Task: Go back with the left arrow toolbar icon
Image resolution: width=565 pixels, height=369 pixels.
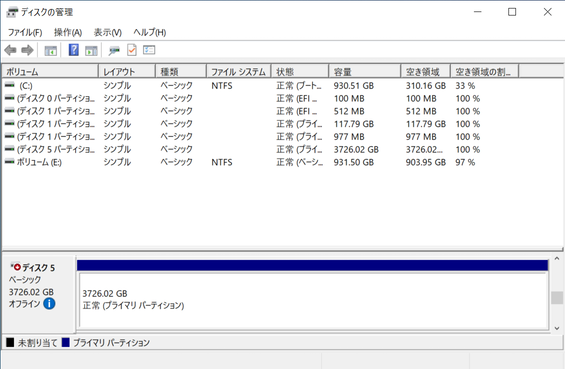Action: 10,50
